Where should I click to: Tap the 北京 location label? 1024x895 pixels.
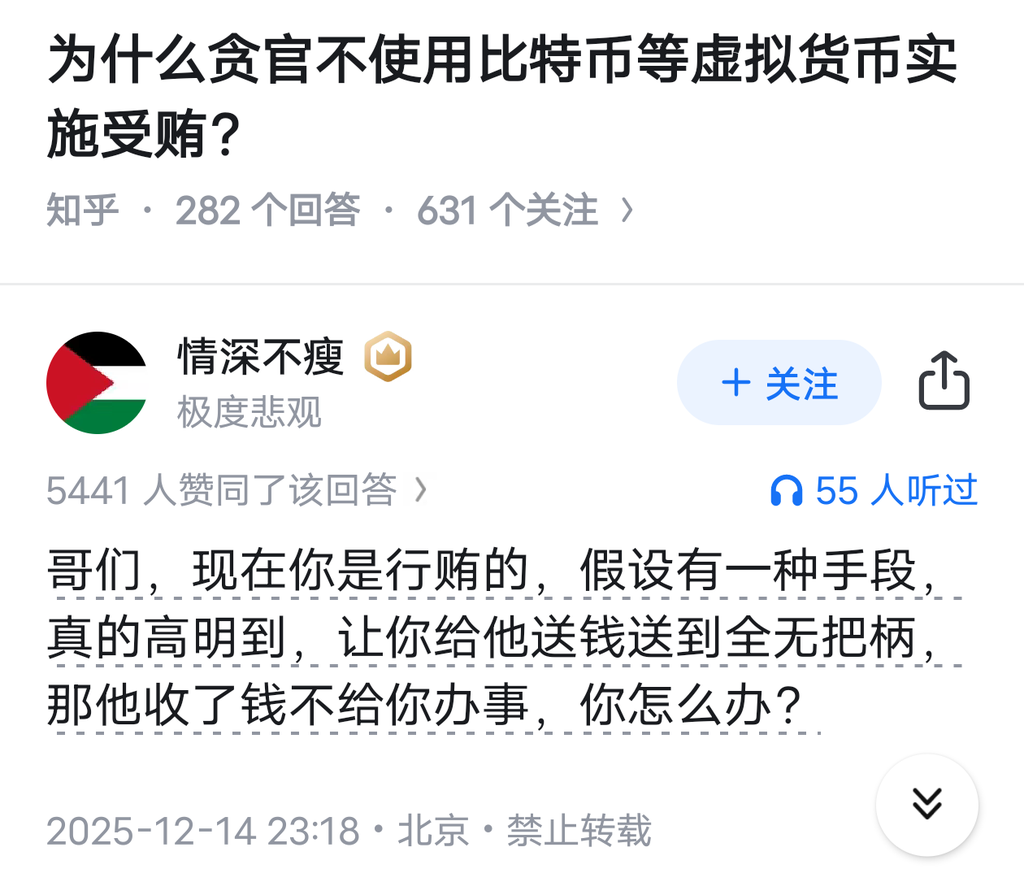coord(433,831)
